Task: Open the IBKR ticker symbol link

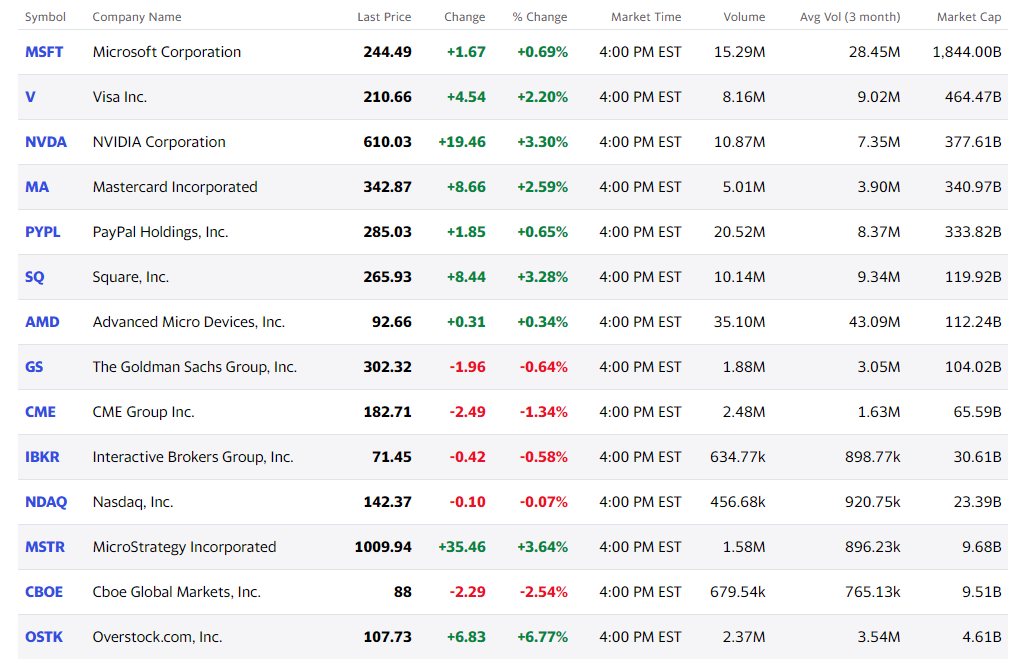Action: pyautogui.click(x=42, y=457)
